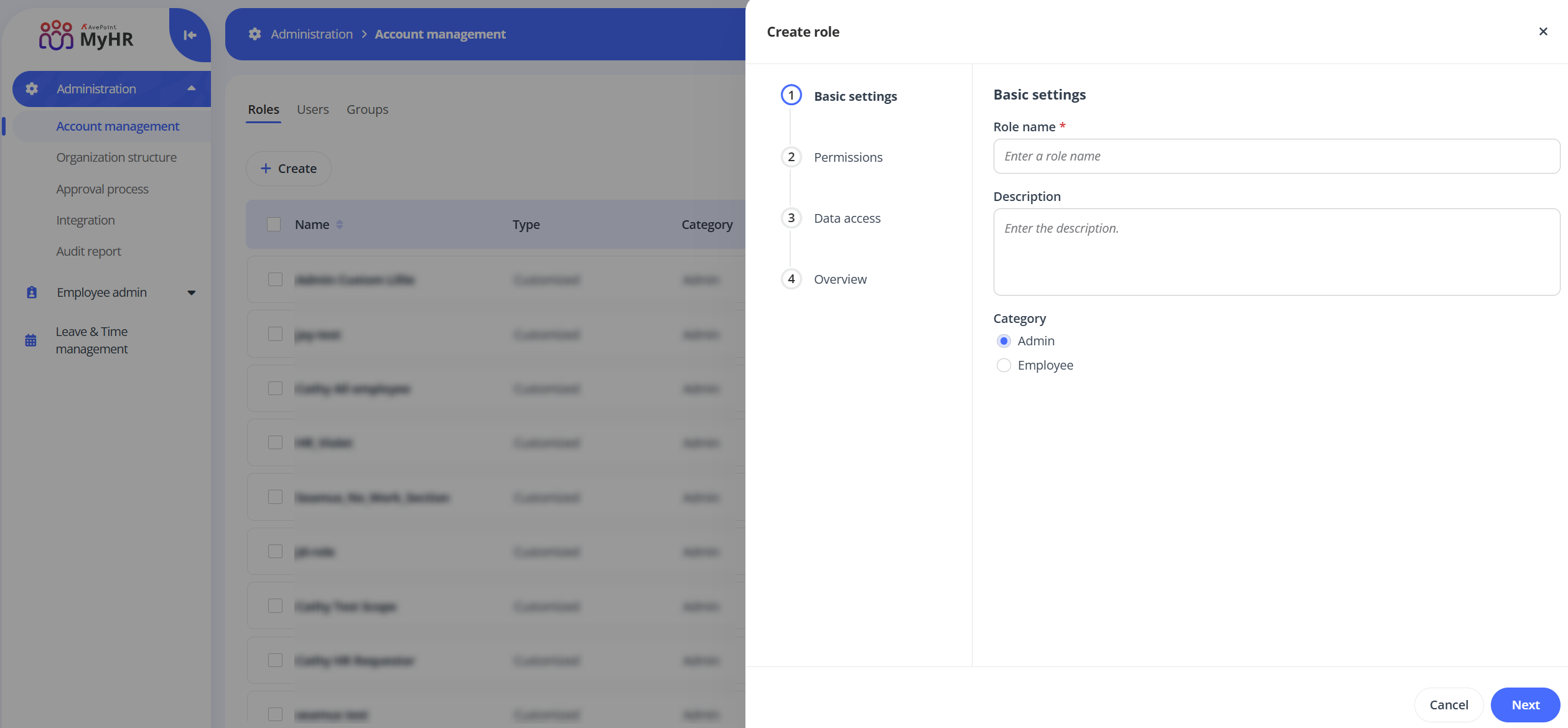Click the Employee admin badge icon

coord(32,292)
